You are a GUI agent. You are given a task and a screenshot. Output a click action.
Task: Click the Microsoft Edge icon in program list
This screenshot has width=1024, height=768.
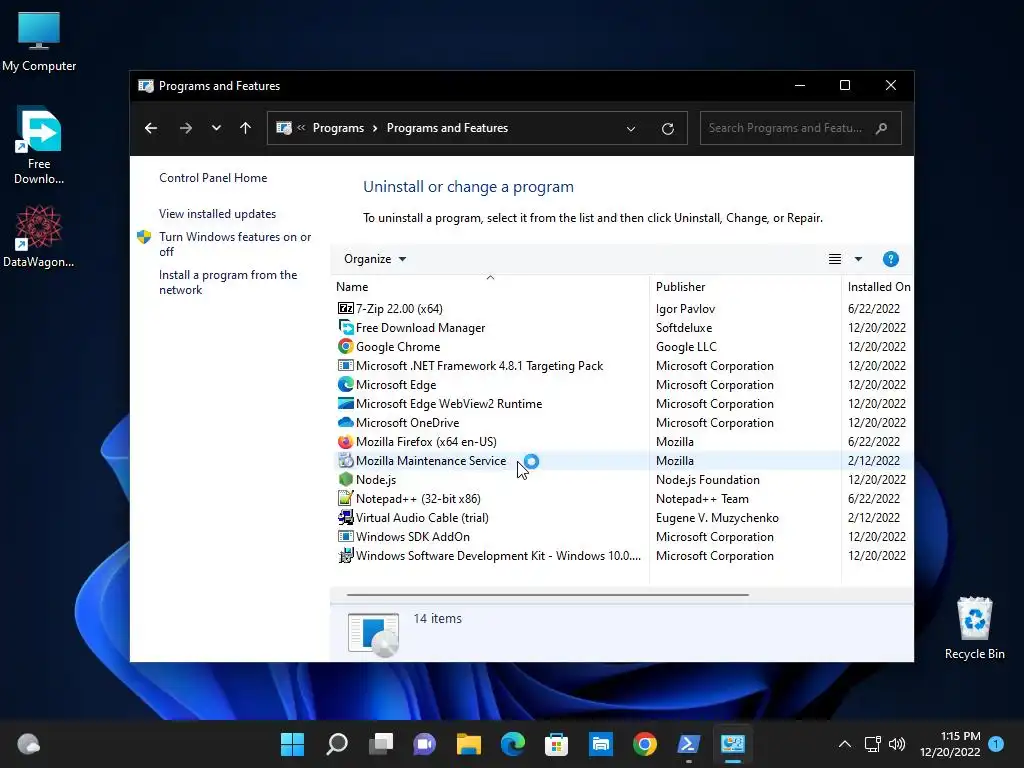coord(345,384)
